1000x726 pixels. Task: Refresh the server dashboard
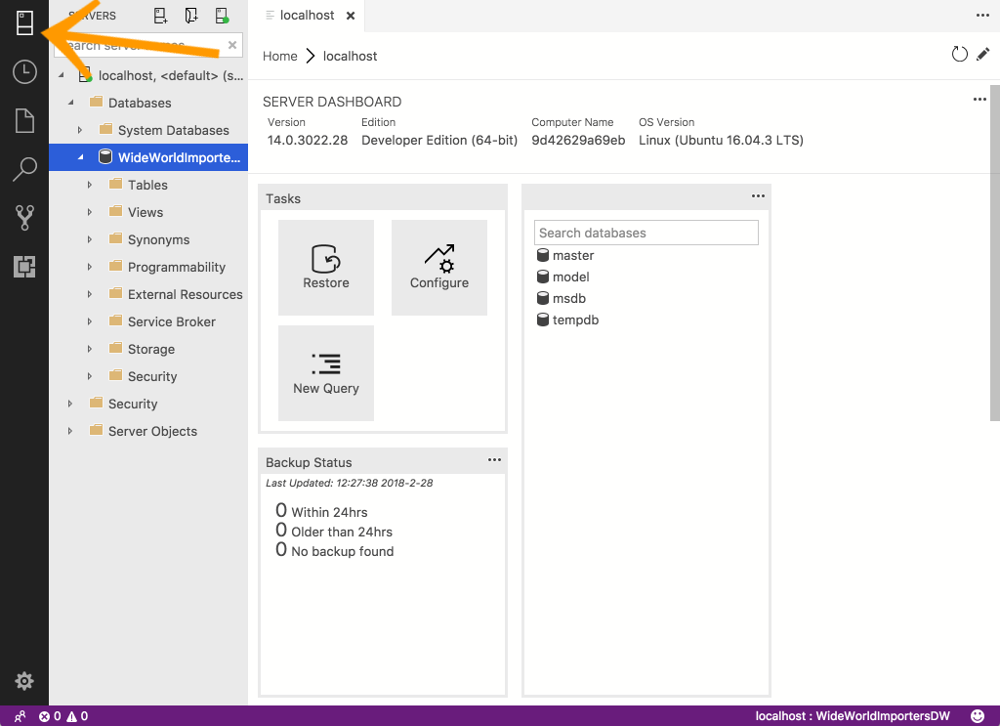pos(959,54)
